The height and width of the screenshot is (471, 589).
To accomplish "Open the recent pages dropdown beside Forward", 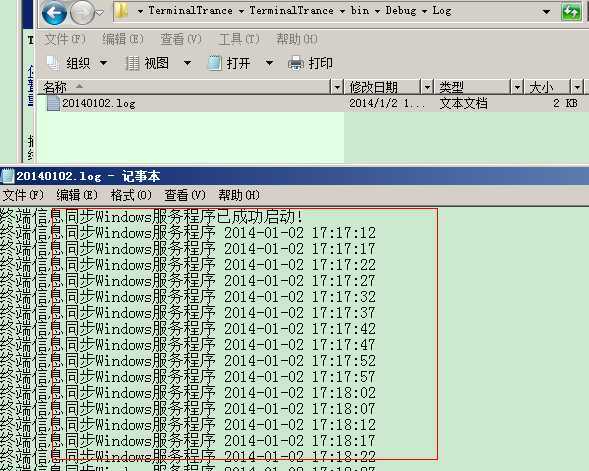I will point(100,13).
